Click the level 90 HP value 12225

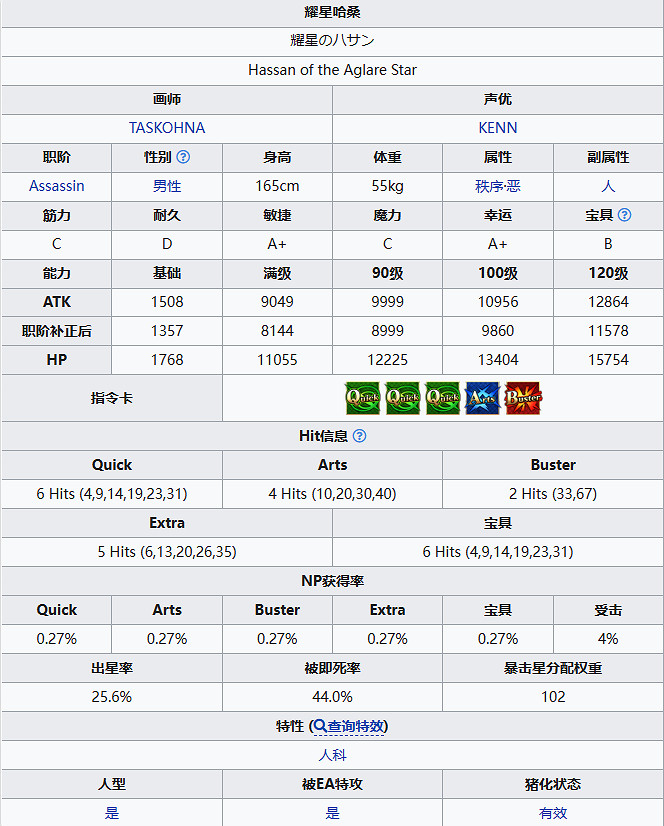point(387,360)
